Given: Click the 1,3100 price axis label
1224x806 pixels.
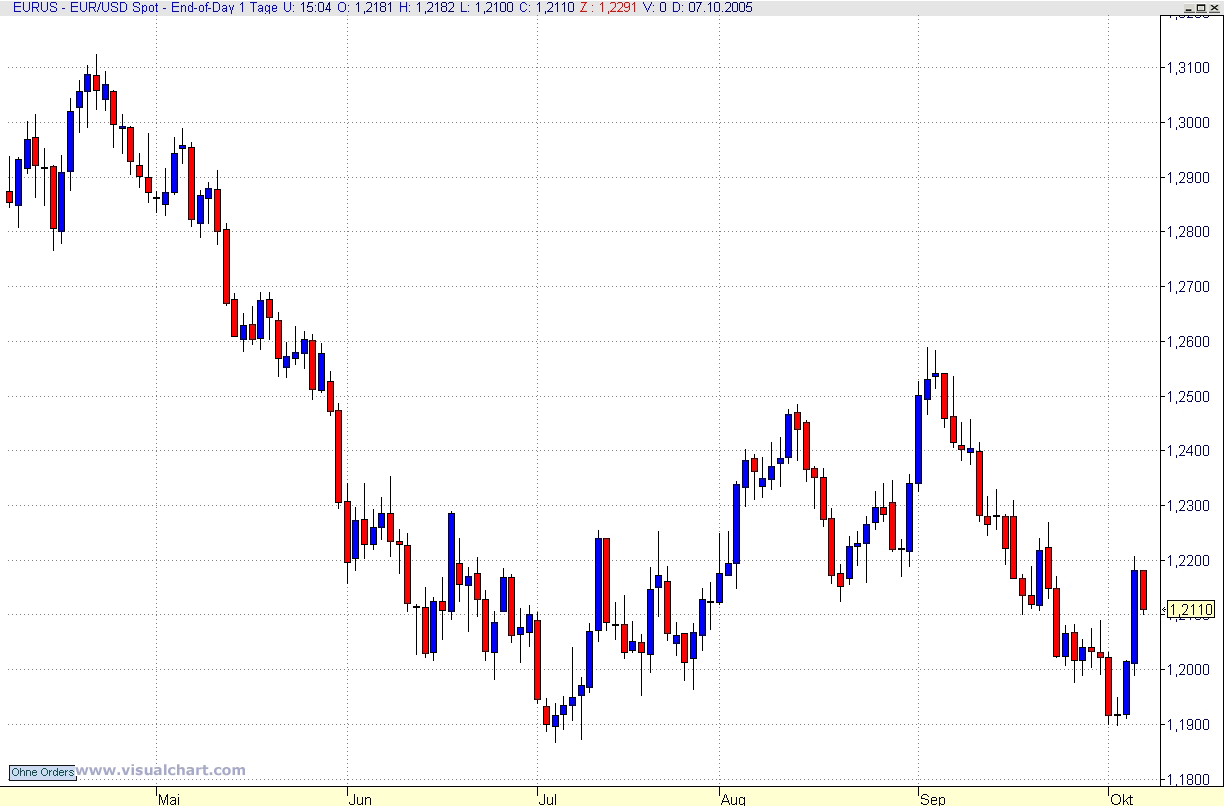Looking at the screenshot, I should (x=1188, y=67).
